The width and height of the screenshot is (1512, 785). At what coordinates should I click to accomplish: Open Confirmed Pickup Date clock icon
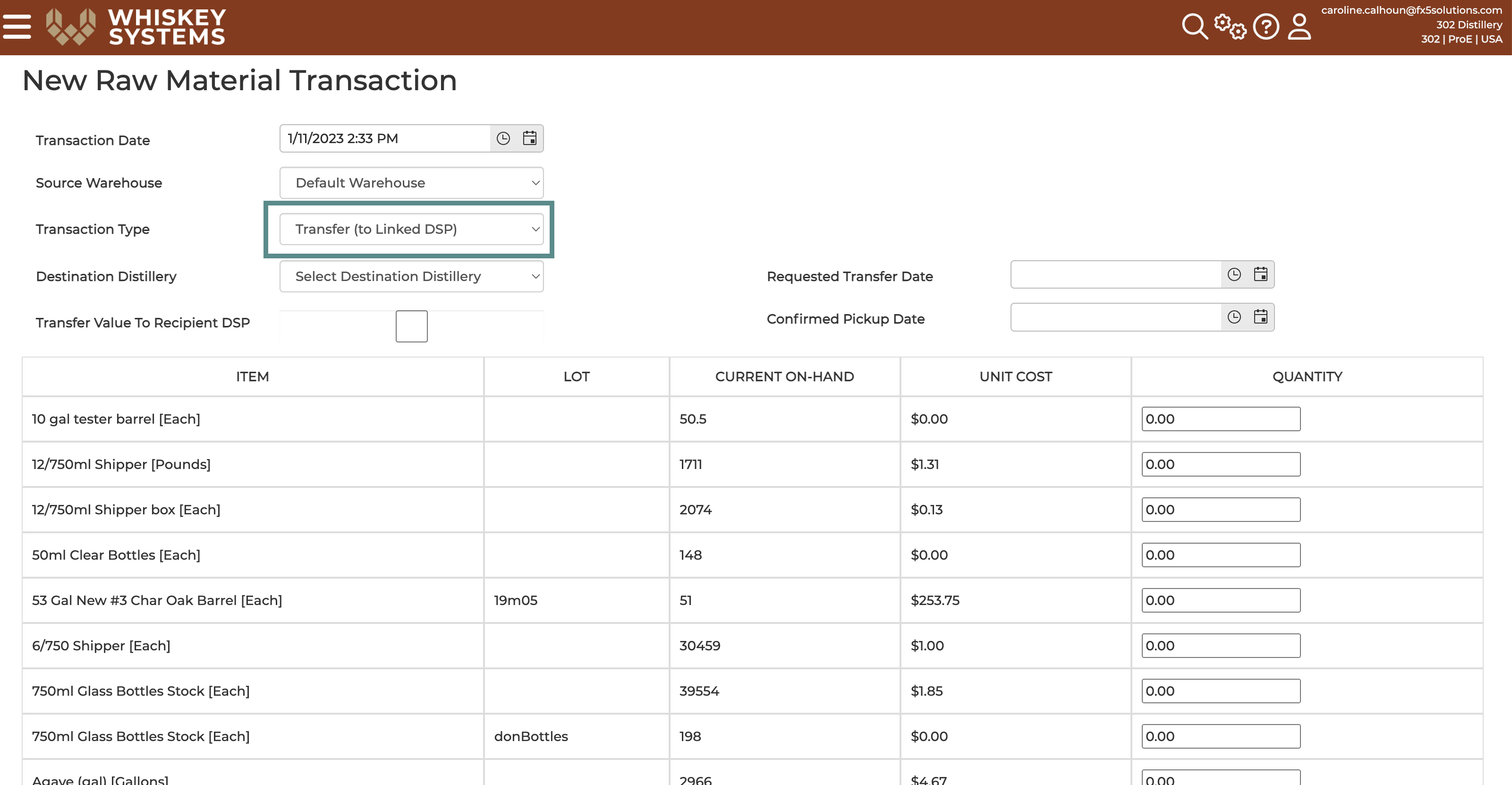click(x=1234, y=317)
